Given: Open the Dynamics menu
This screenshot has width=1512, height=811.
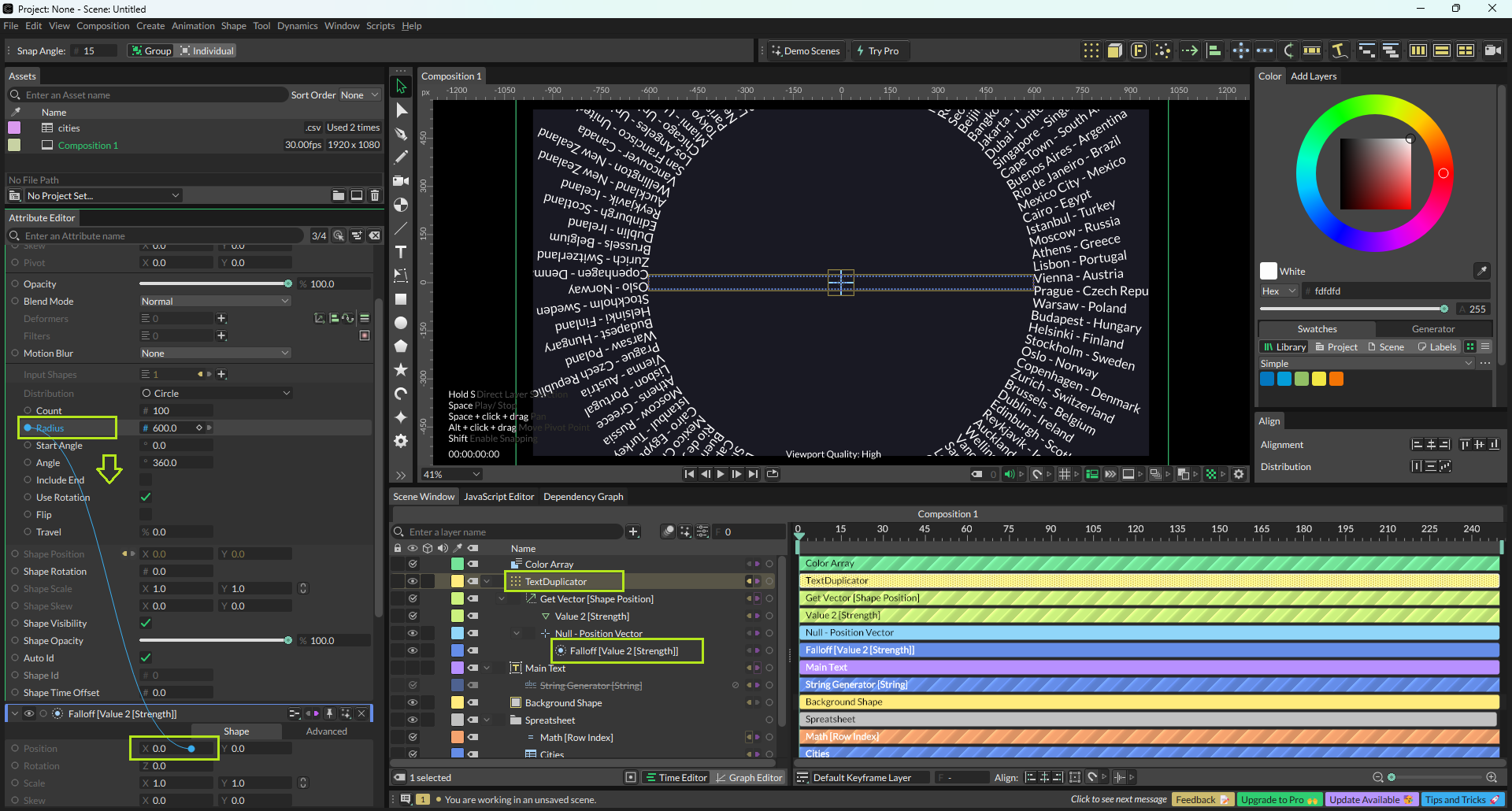Looking at the screenshot, I should click(297, 26).
